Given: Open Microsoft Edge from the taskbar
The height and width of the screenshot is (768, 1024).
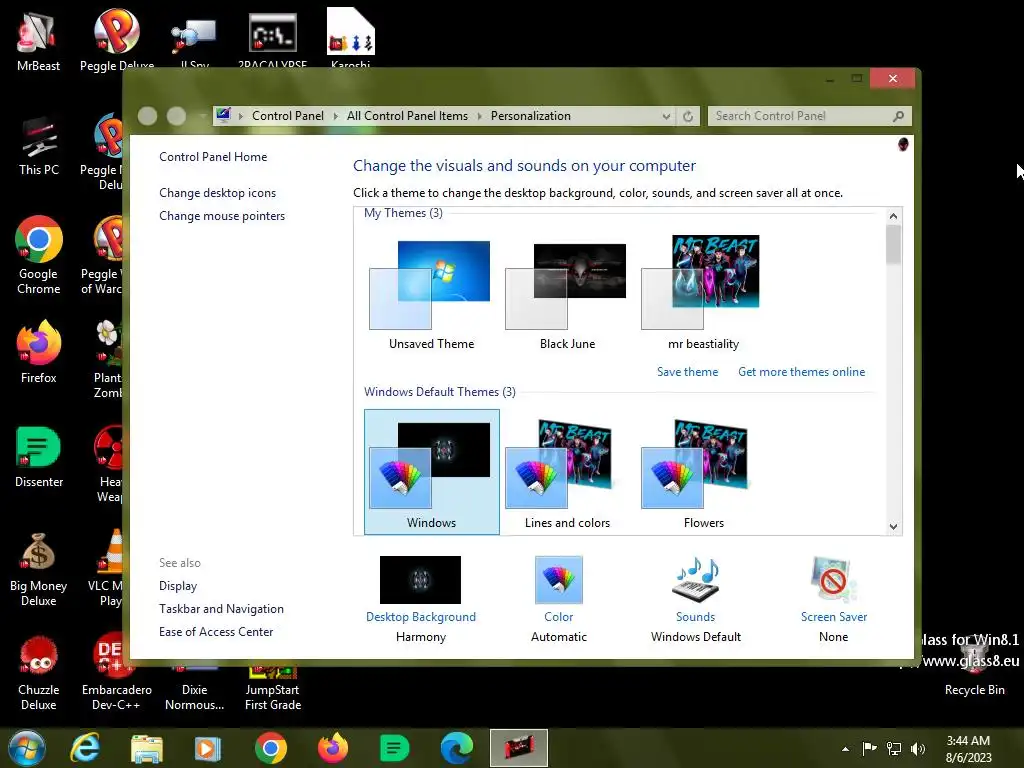Looking at the screenshot, I should (x=456, y=748).
